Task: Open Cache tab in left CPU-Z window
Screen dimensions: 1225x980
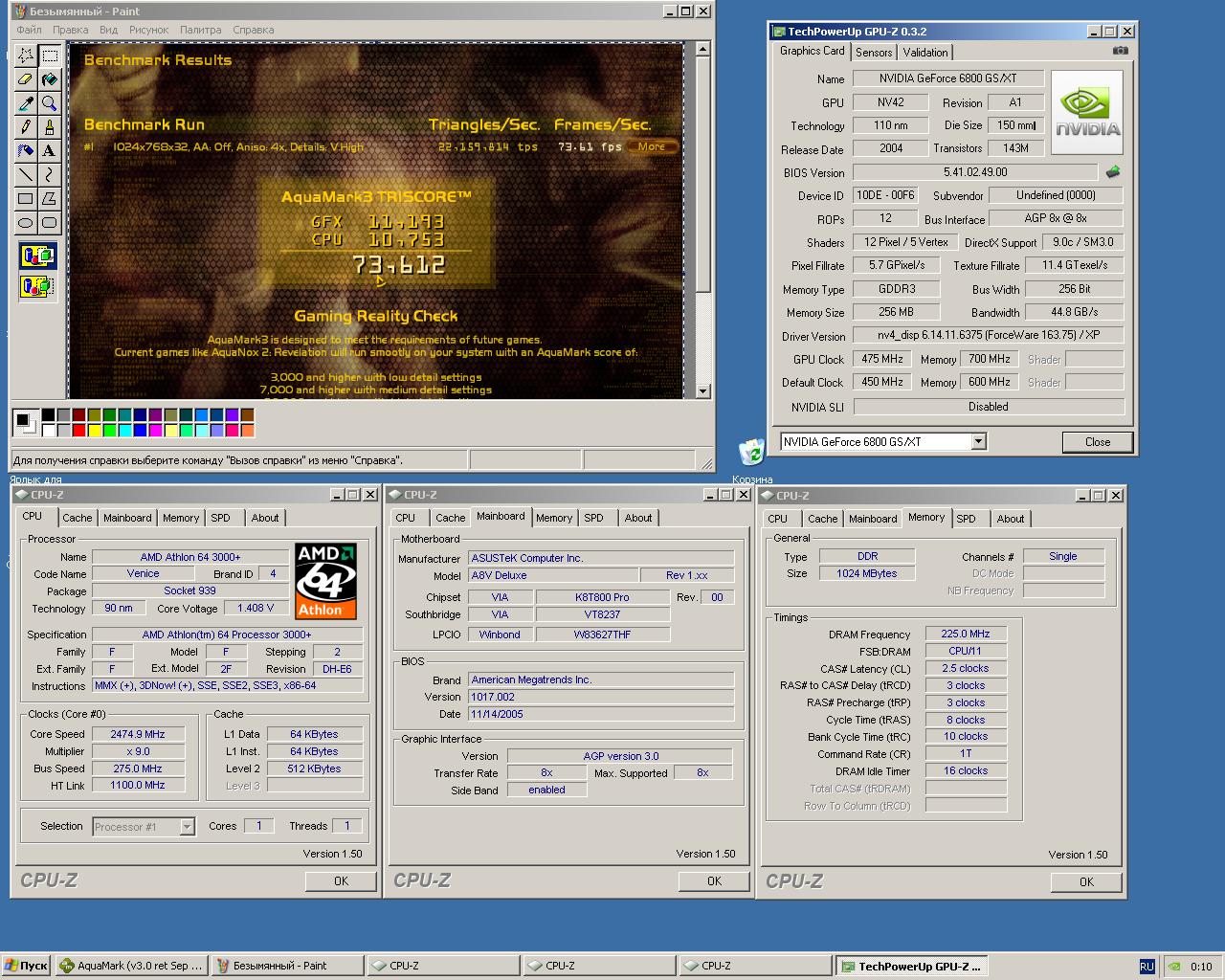Action: tap(78, 518)
